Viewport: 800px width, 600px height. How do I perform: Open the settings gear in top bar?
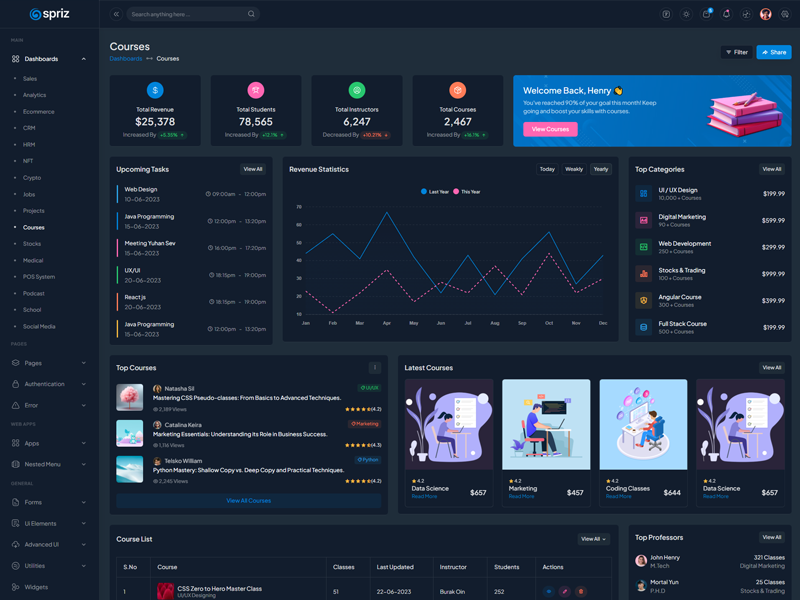pos(785,14)
